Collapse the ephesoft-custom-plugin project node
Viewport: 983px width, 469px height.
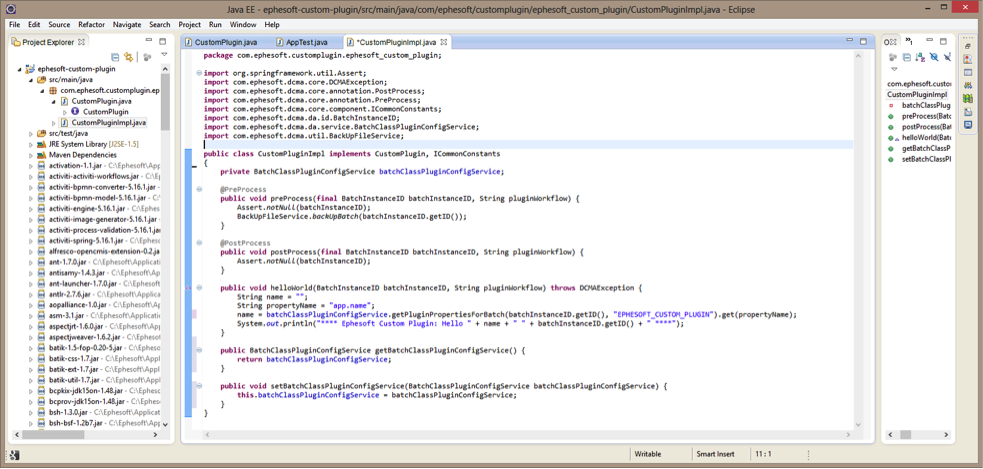(x=21, y=69)
